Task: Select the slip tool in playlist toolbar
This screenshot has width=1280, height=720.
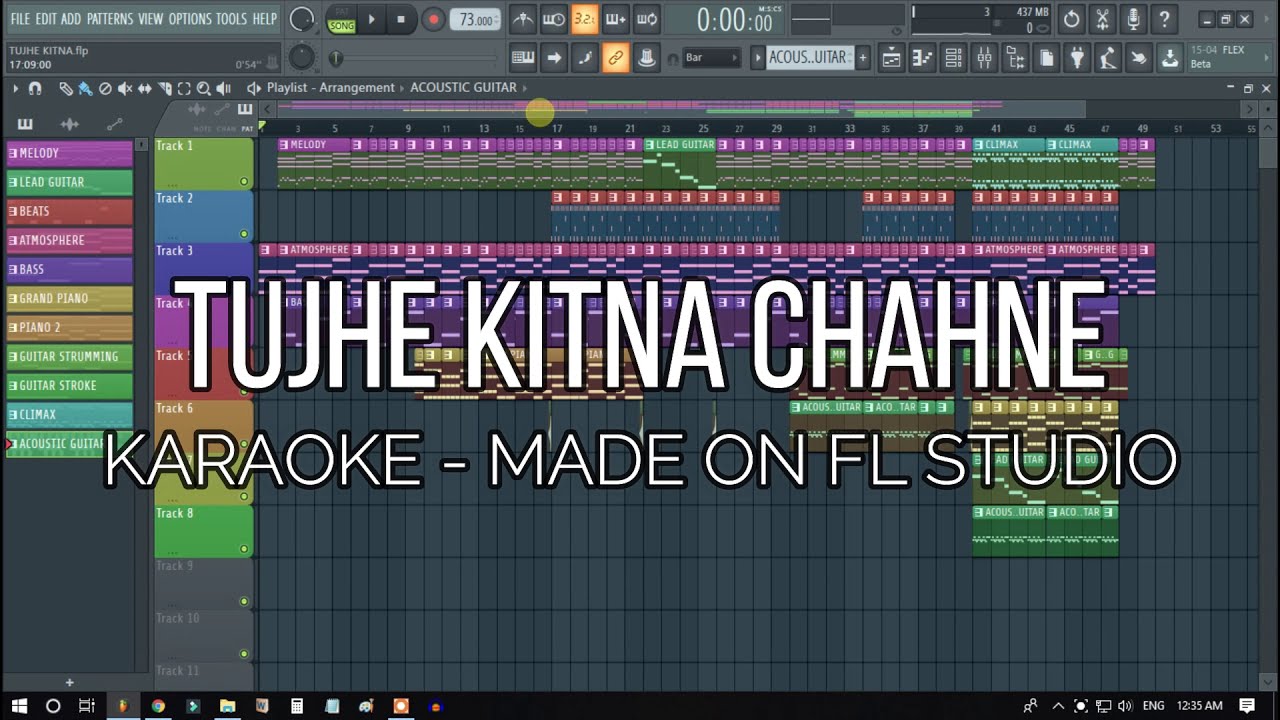Action: coord(145,88)
